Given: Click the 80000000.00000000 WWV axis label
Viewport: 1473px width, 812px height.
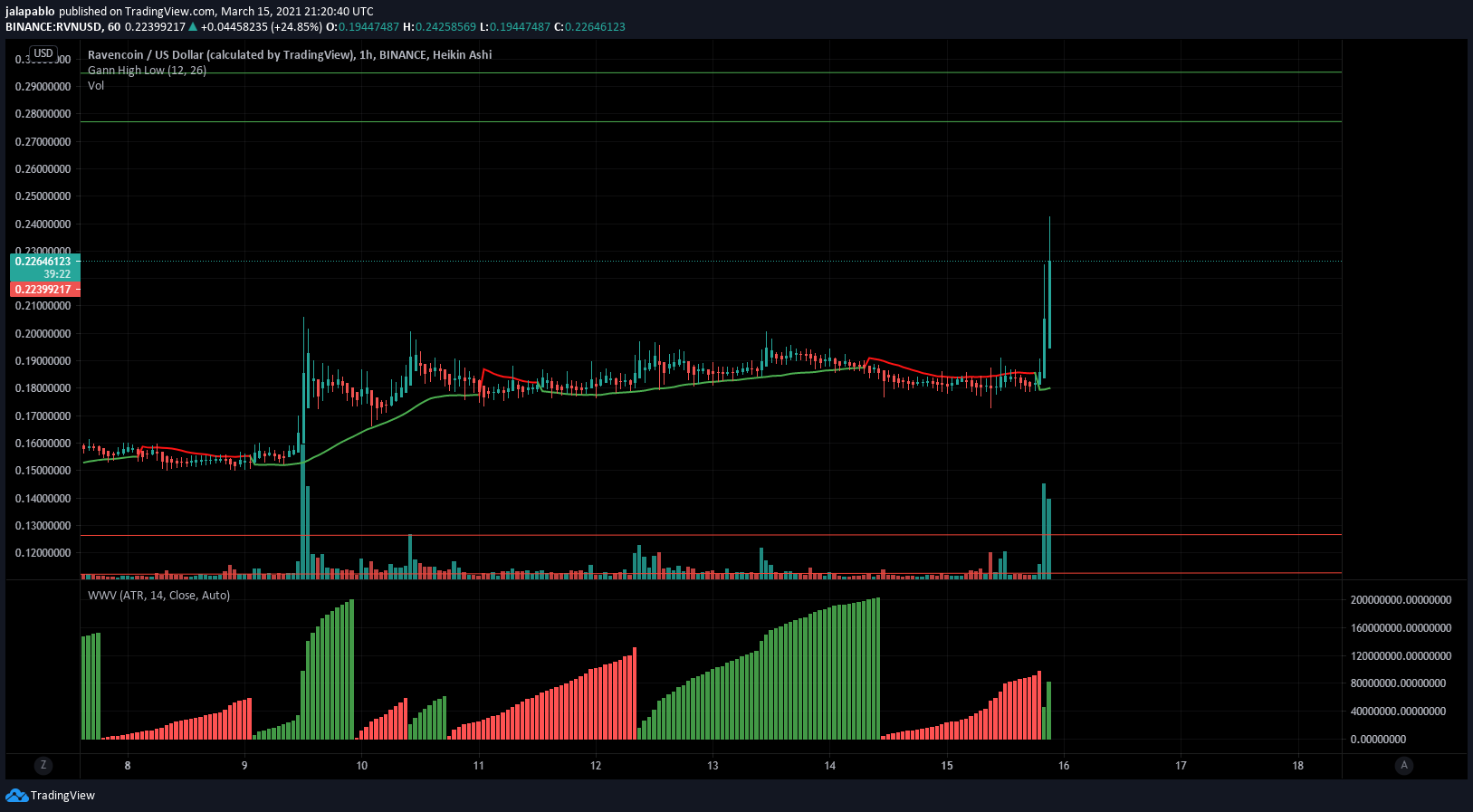Looking at the screenshot, I should 1398,683.
